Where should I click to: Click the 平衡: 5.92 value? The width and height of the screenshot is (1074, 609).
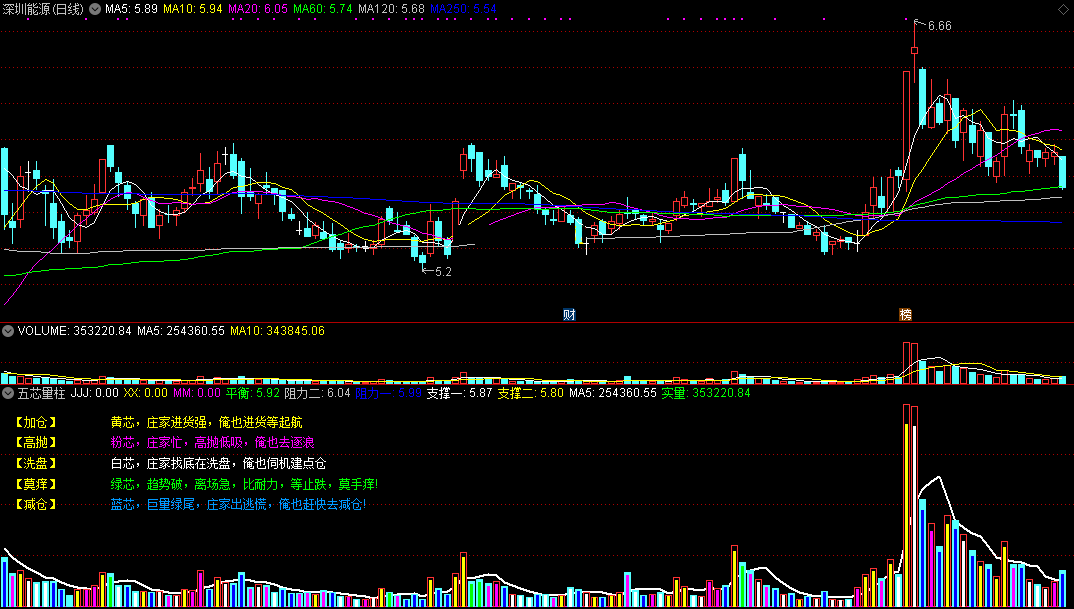[253, 393]
